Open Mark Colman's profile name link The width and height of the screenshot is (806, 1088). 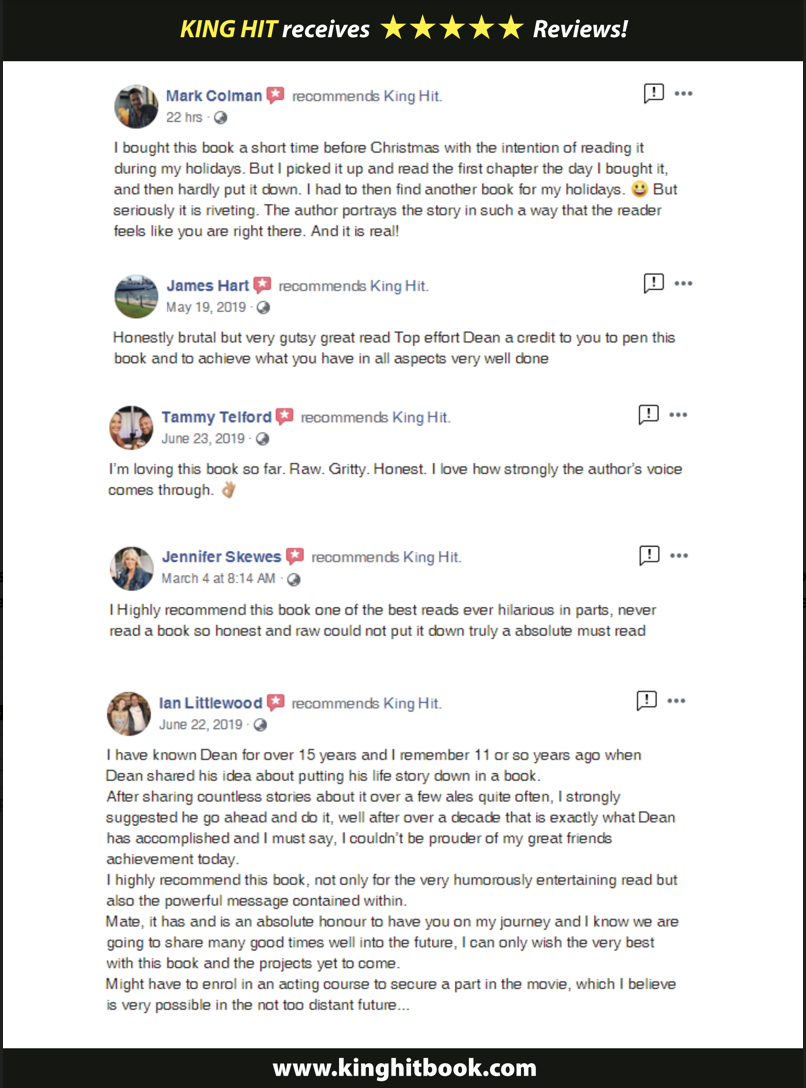coord(214,96)
